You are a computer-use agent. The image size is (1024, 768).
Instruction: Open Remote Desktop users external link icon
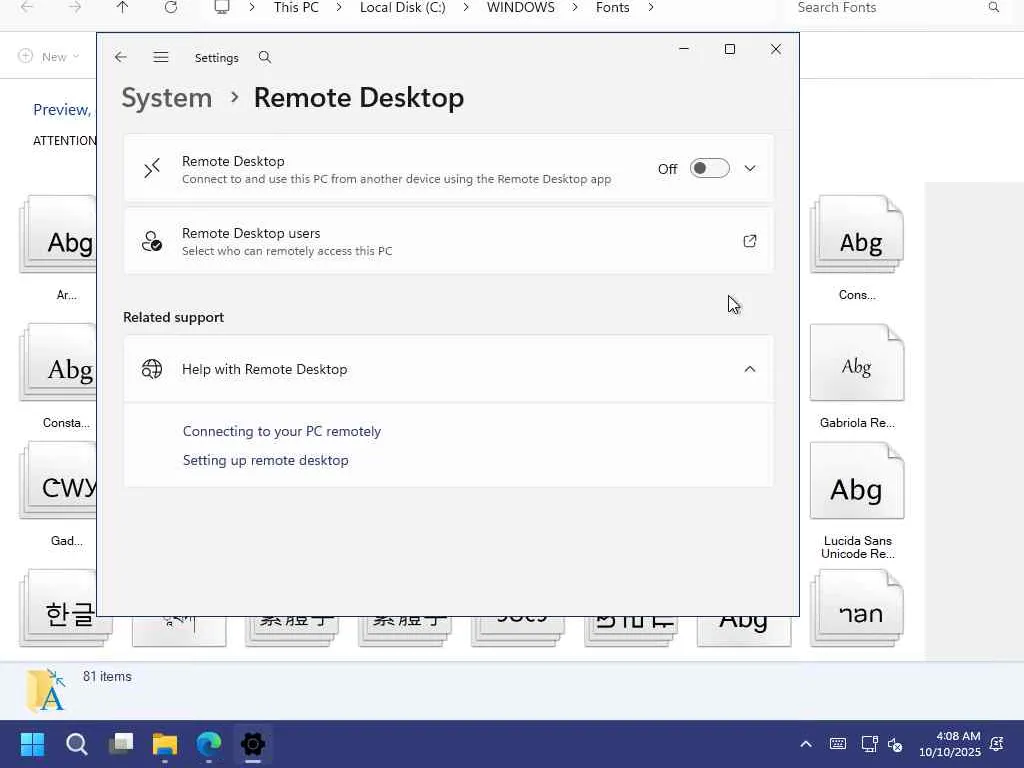coord(750,241)
